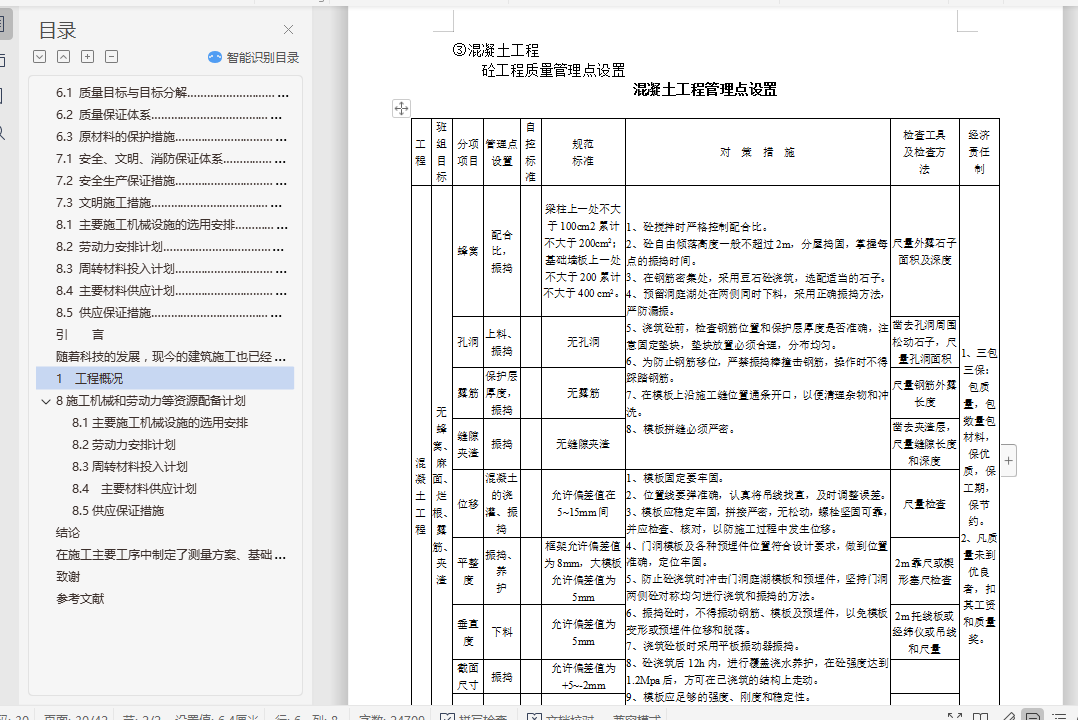Click the expand-all down-arrow icon under 目录

(40, 56)
